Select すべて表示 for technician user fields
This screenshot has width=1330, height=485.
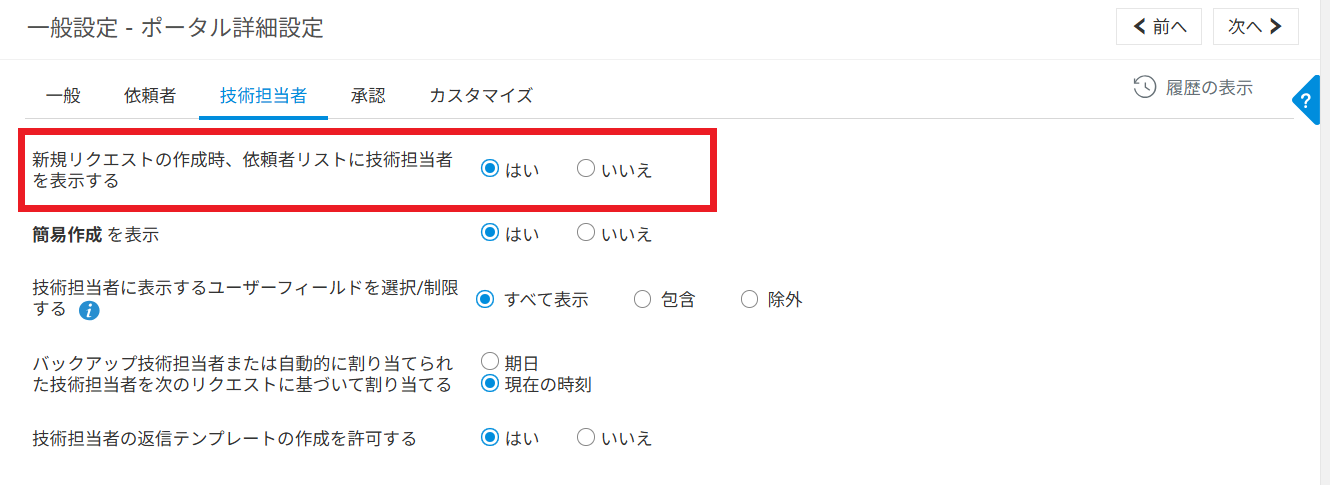[486, 299]
